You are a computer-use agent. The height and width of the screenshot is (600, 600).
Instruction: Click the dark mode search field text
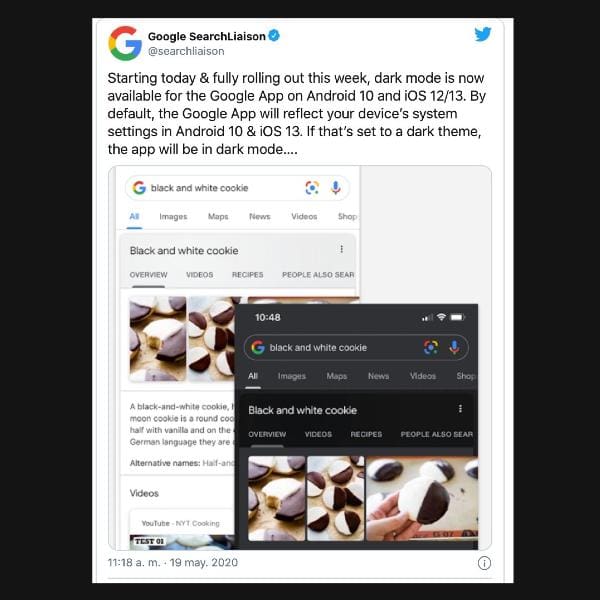pos(318,347)
